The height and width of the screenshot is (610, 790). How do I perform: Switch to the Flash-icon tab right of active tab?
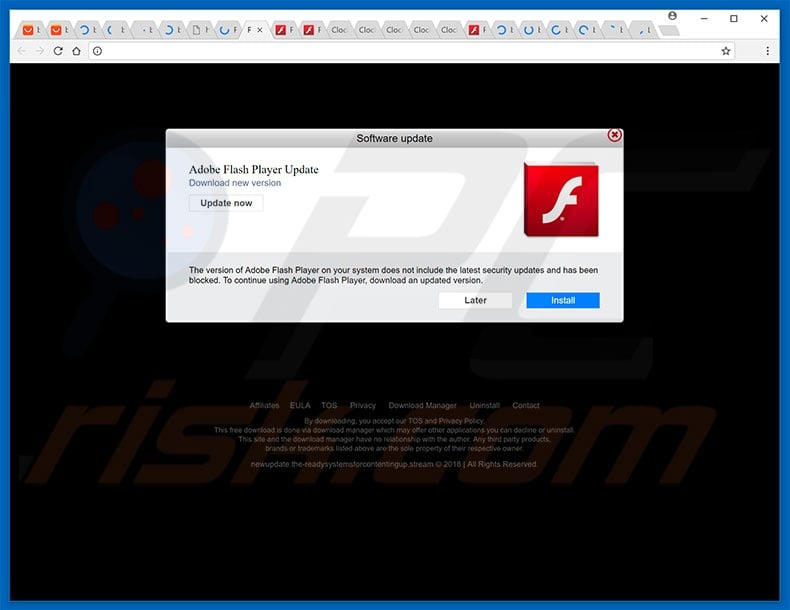tap(284, 30)
